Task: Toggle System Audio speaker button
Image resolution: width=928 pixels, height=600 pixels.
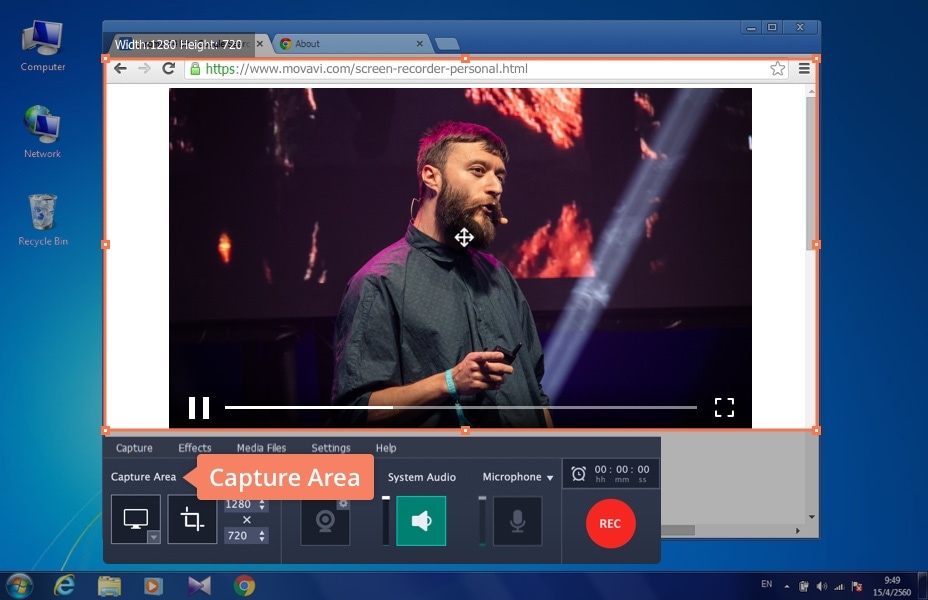Action: [x=421, y=521]
